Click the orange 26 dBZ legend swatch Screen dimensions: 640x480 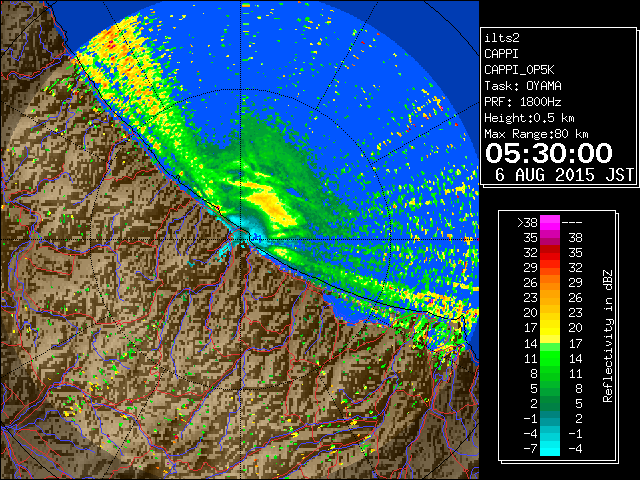[550, 282]
